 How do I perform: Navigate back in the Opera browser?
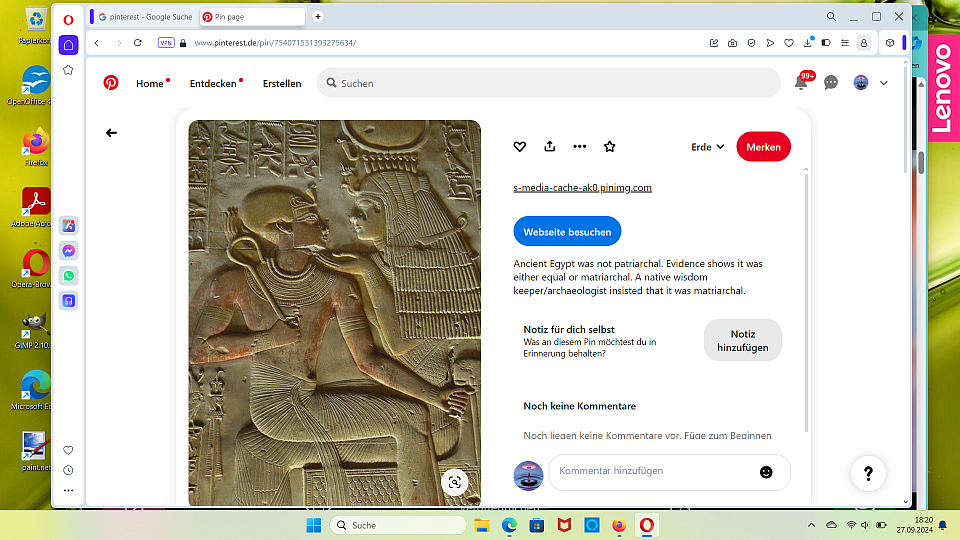(x=97, y=43)
